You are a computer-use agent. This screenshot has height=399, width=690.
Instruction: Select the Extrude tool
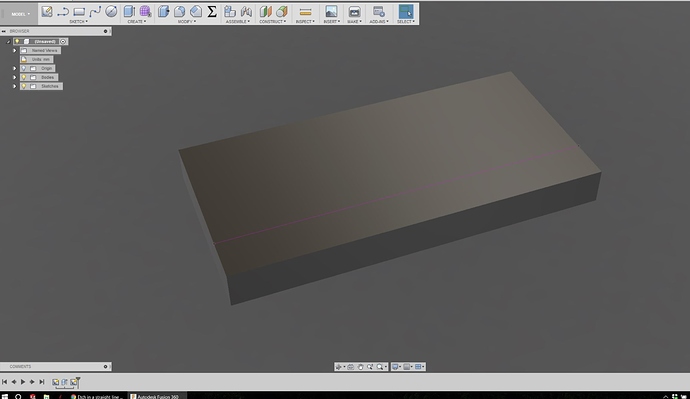129,11
